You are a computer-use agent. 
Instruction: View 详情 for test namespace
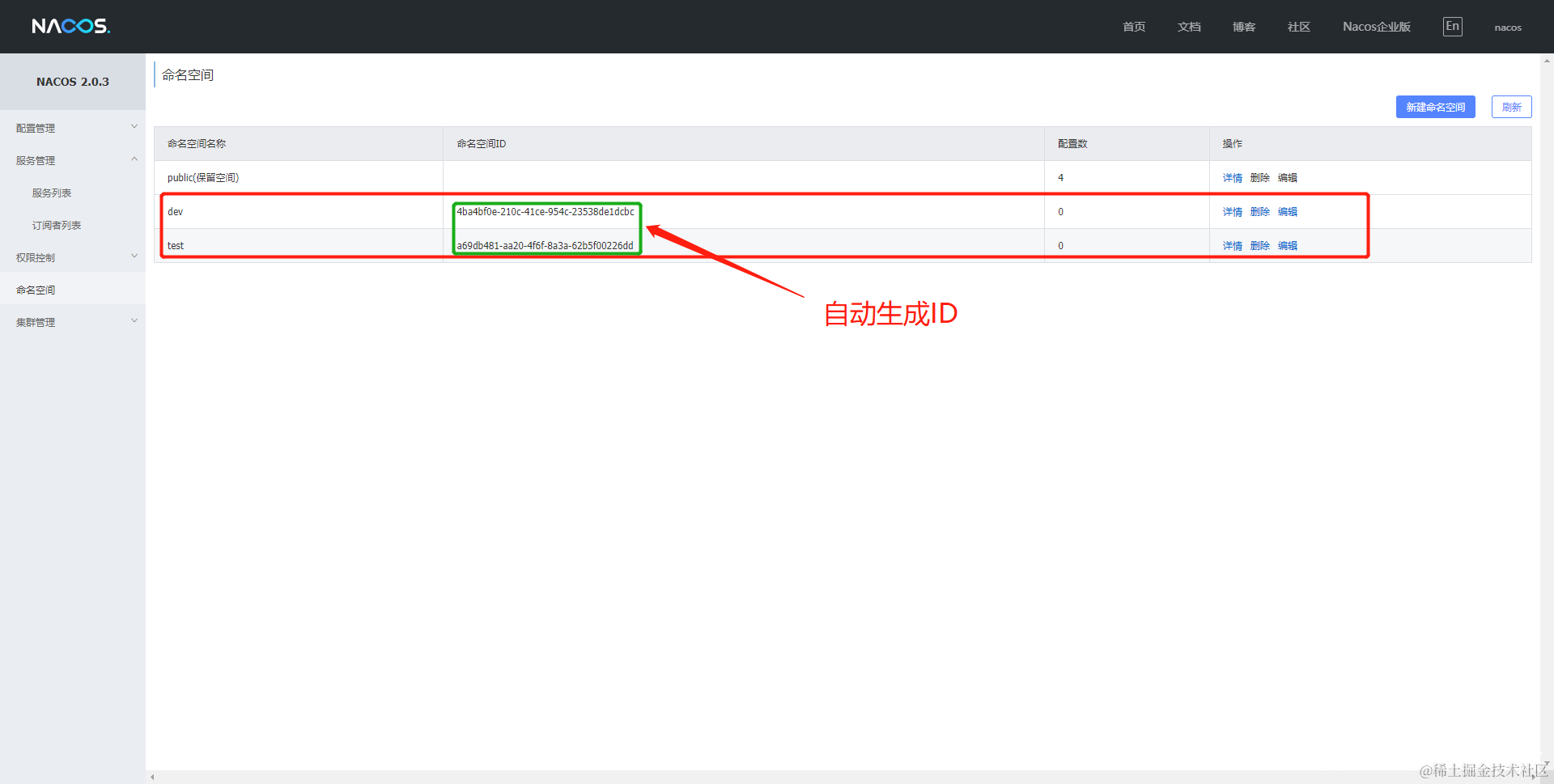[1232, 245]
